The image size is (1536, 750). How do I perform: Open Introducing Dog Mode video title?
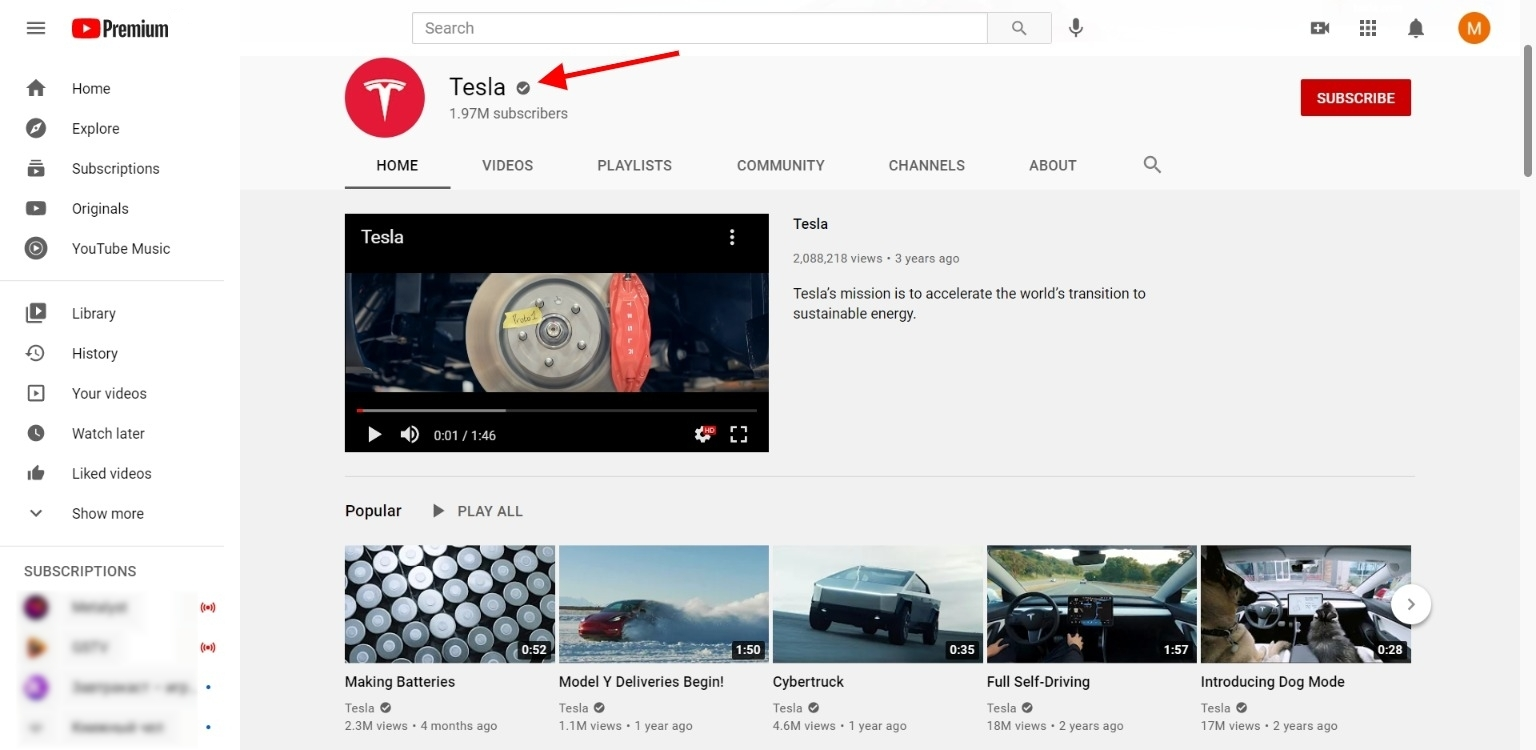click(x=1272, y=682)
